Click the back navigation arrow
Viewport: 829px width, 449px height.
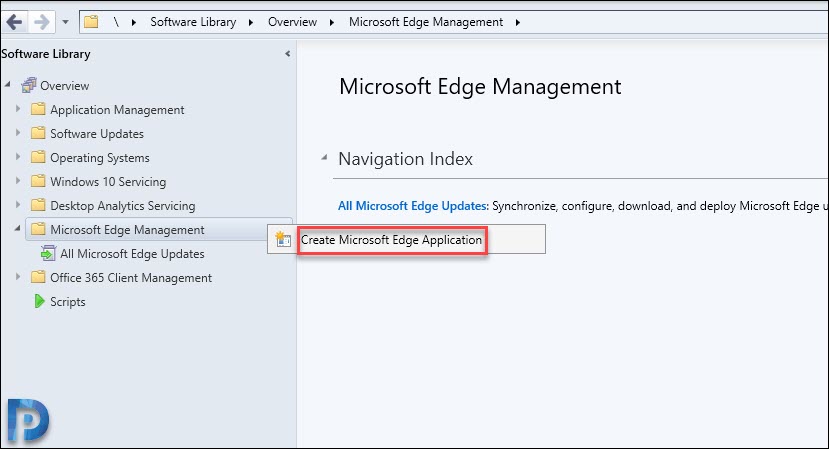tap(15, 22)
